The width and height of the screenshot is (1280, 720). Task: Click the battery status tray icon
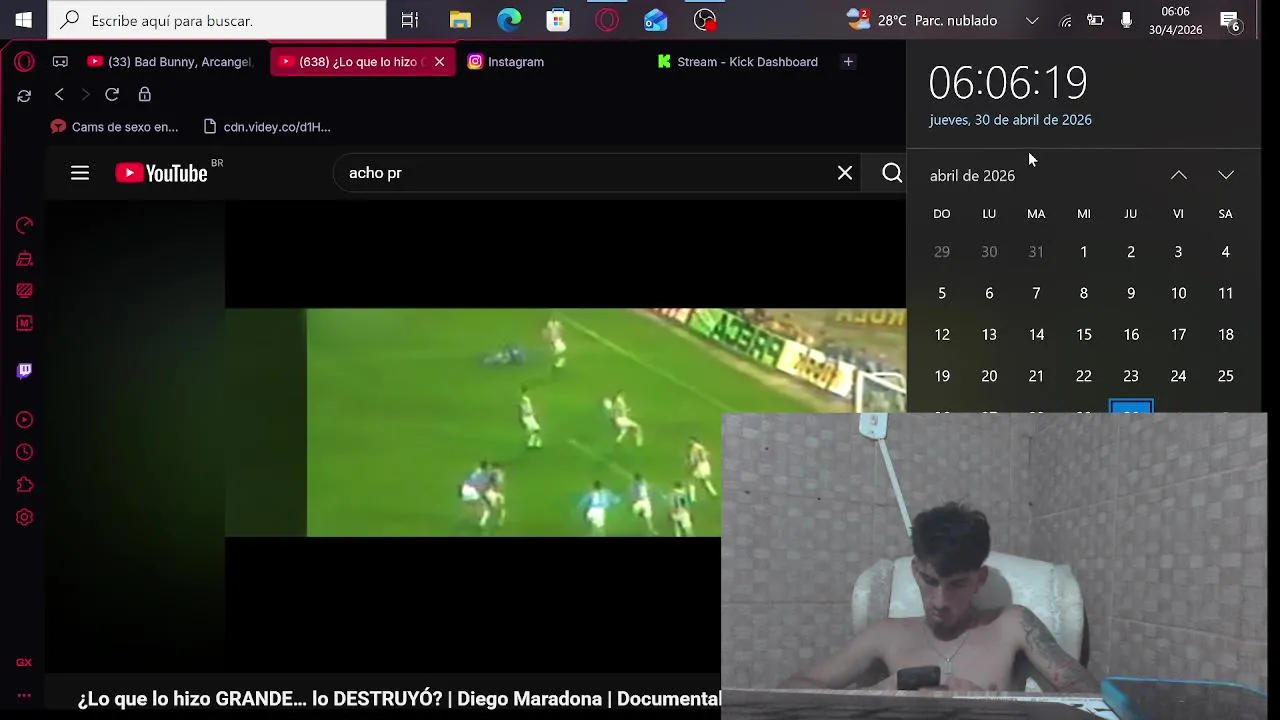(1096, 20)
